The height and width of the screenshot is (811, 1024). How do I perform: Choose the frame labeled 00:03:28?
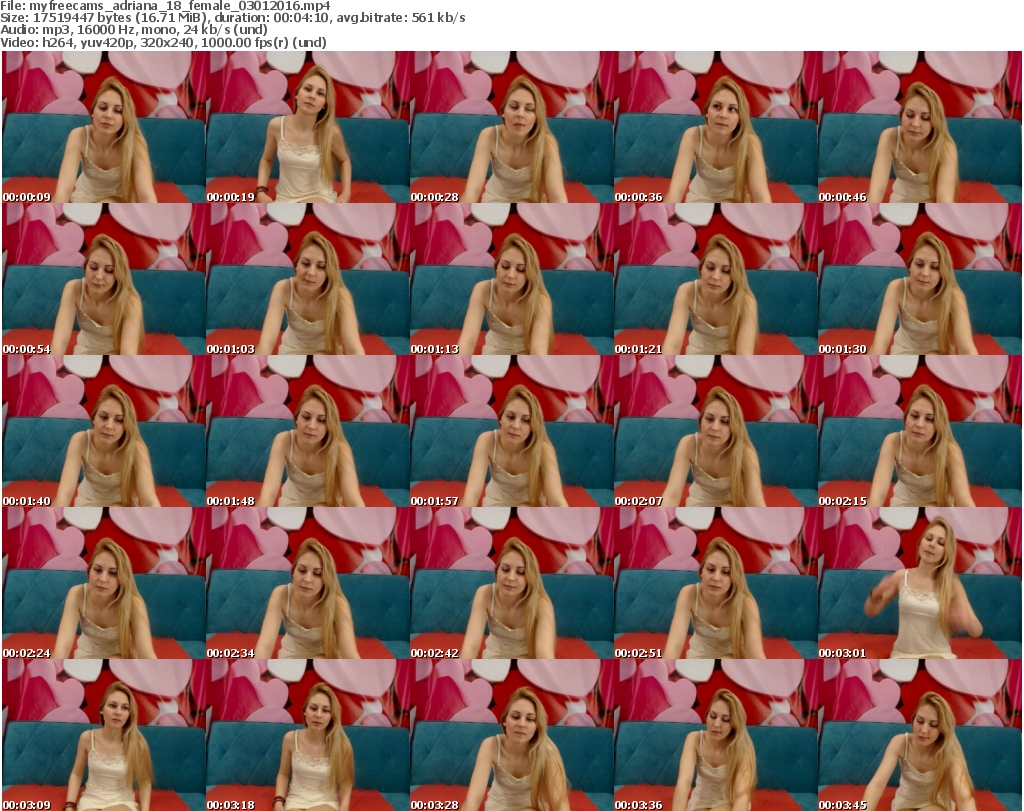pos(512,735)
